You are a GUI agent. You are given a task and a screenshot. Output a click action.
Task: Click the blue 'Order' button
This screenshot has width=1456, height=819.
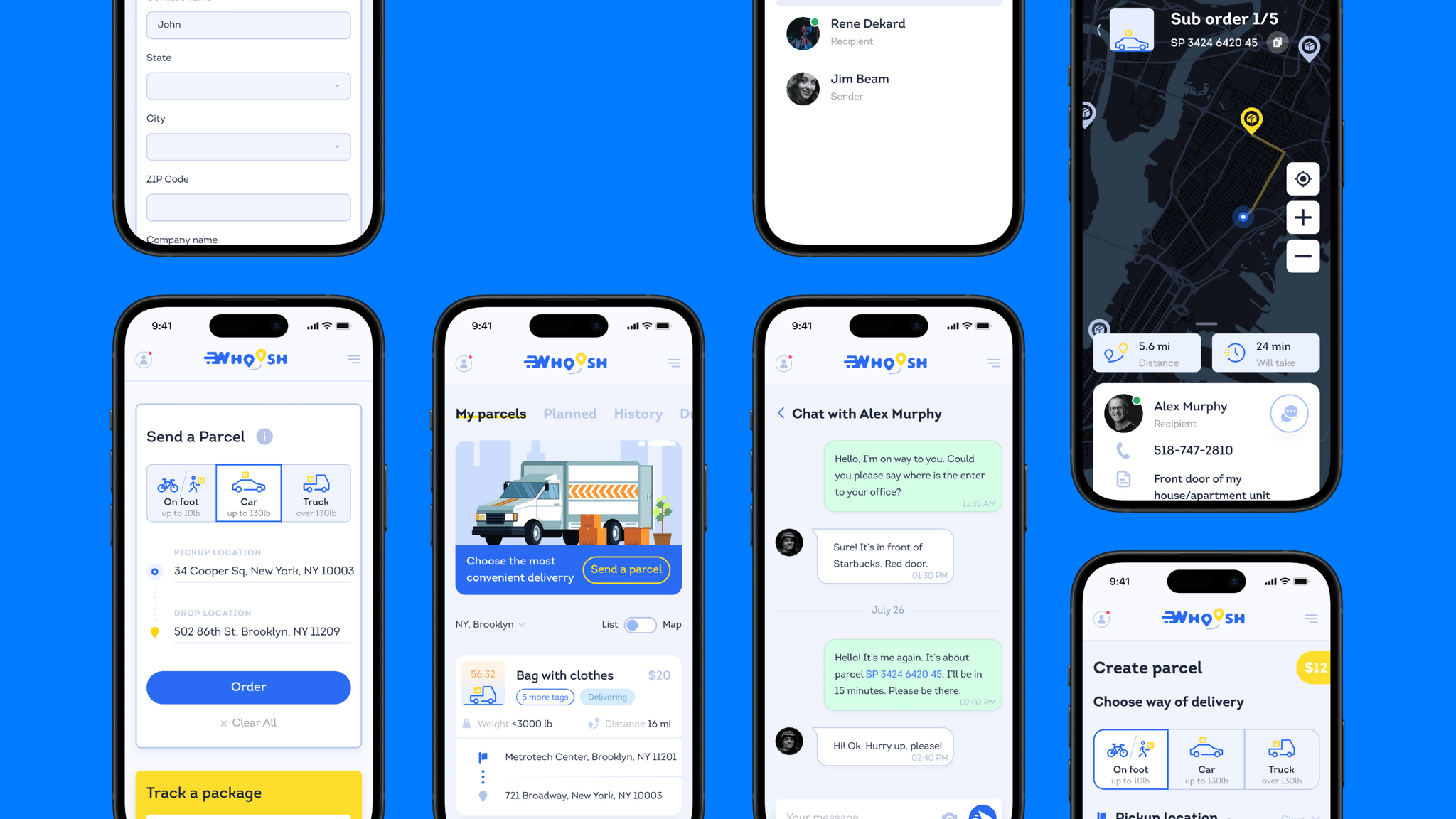coord(248,686)
